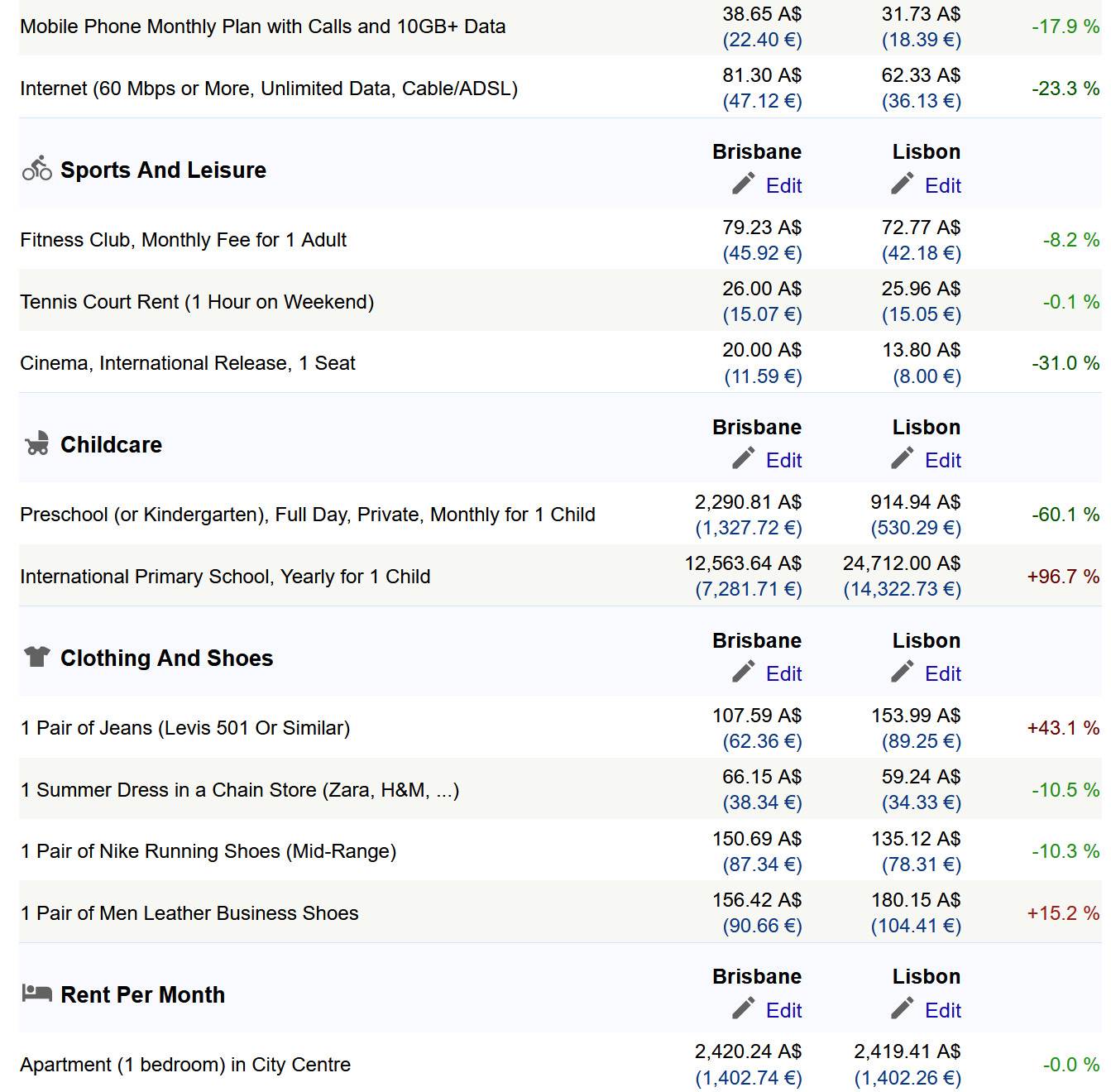
Task: Click the Brisbane jeans price 107.59 A$
Action: [756, 716]
